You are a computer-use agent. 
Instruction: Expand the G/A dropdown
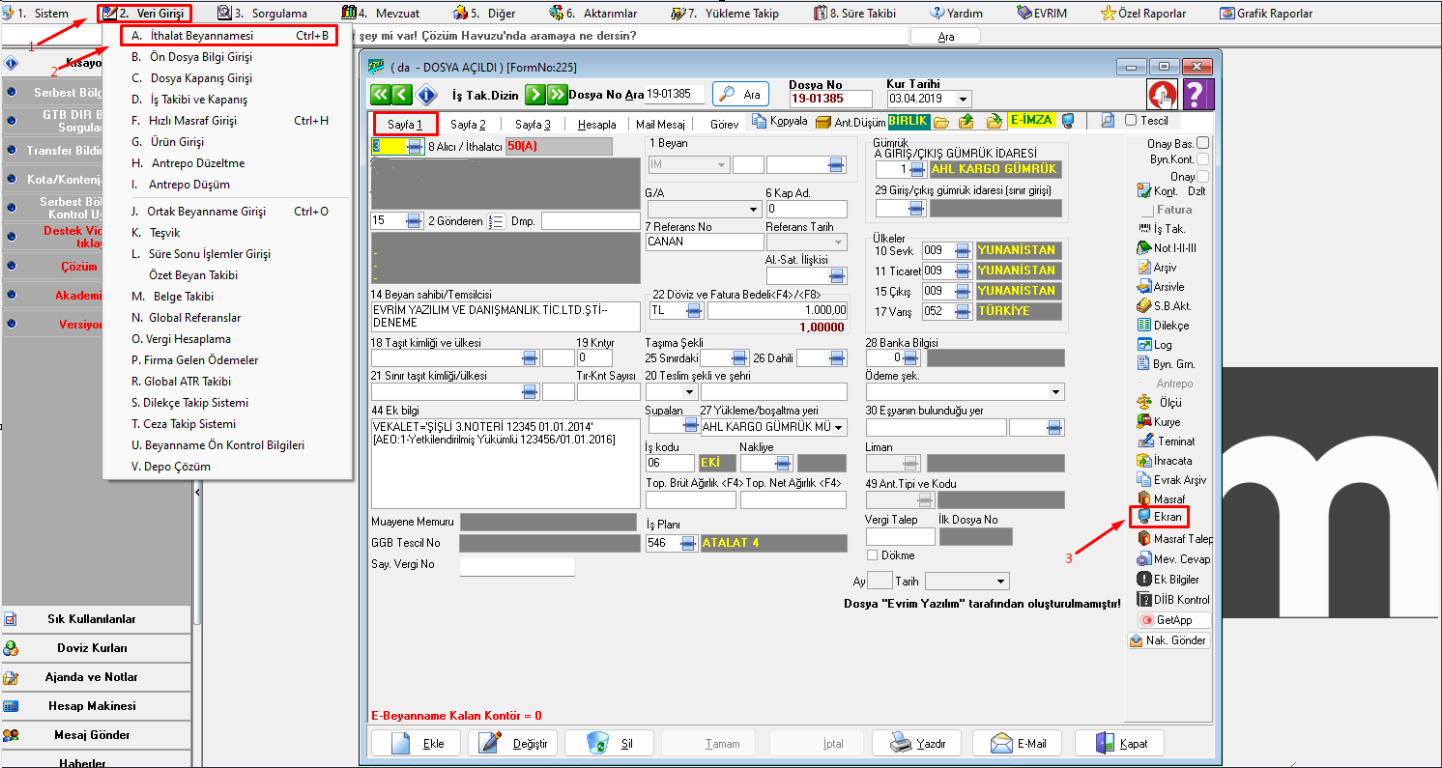[753, 209]
